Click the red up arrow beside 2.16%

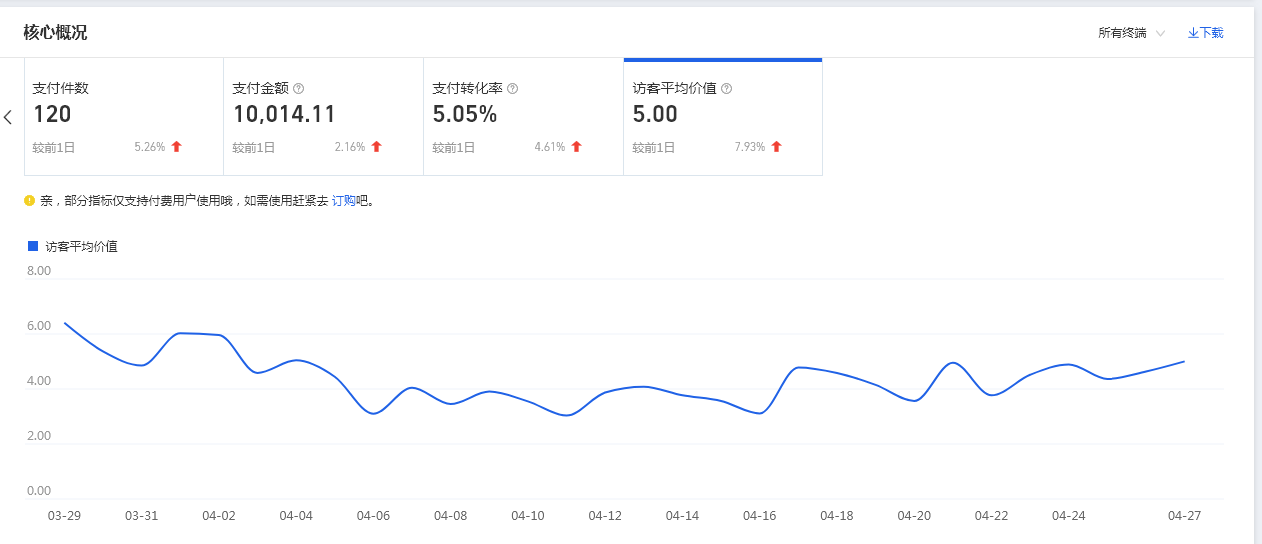tap(377, 146)
